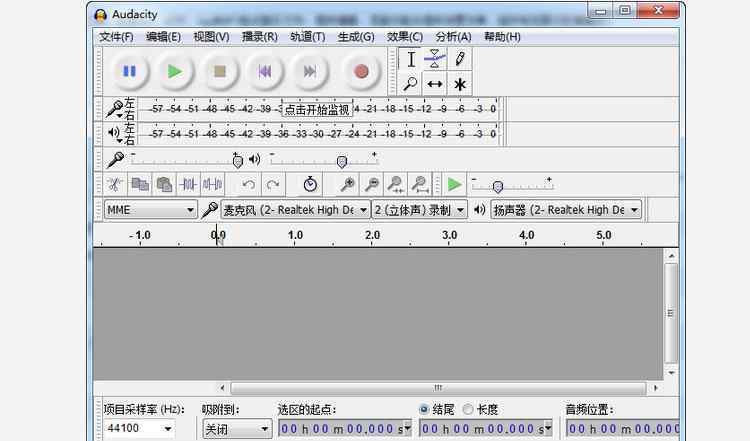Image resolution: width=750 pixels, height=441 pixels.
Task: Click the Zoom In magnifier icon
Action: (348, 185)
